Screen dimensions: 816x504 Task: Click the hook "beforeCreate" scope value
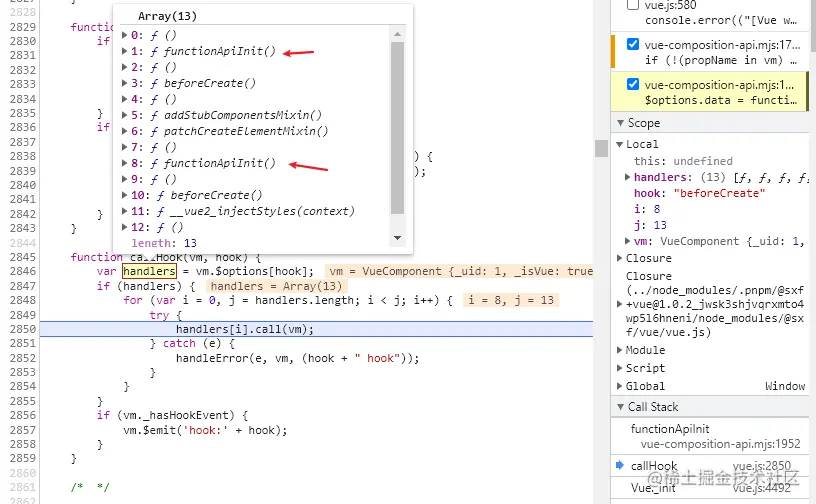pyautogui.click(x=719, y=193)
